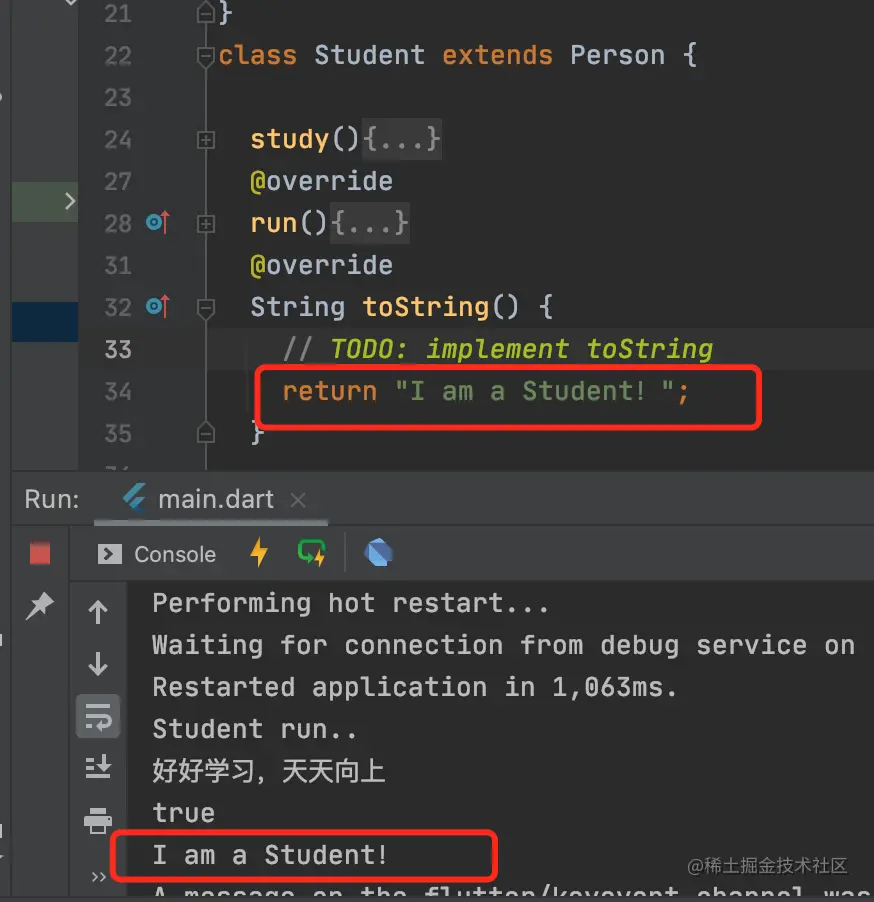Click the 'Student' class name on line 22
This screenshot has width=874, height=902.
click(x=369, y=56)
